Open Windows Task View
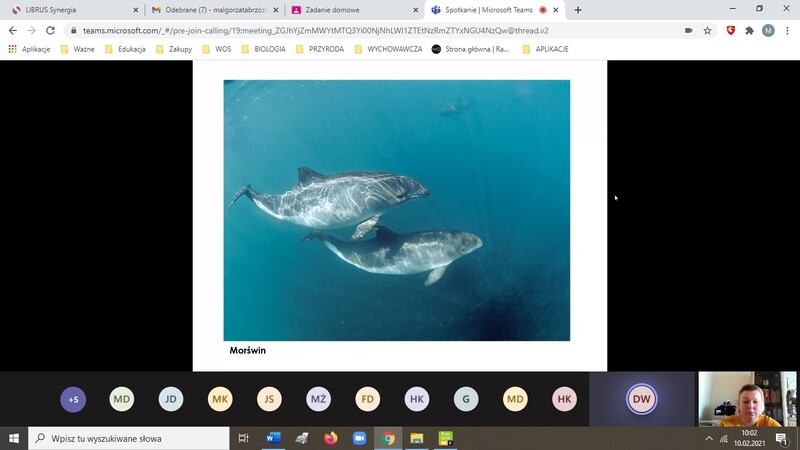 tap(244, 438)
